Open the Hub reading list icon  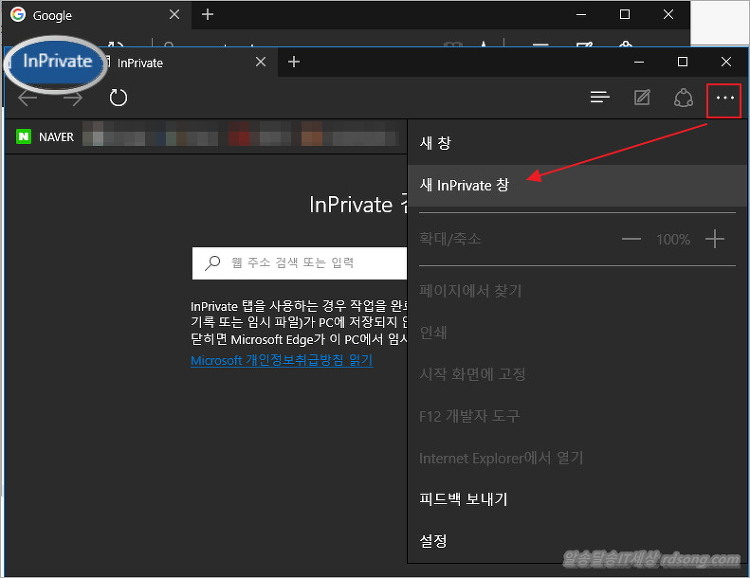coord(599,98)
